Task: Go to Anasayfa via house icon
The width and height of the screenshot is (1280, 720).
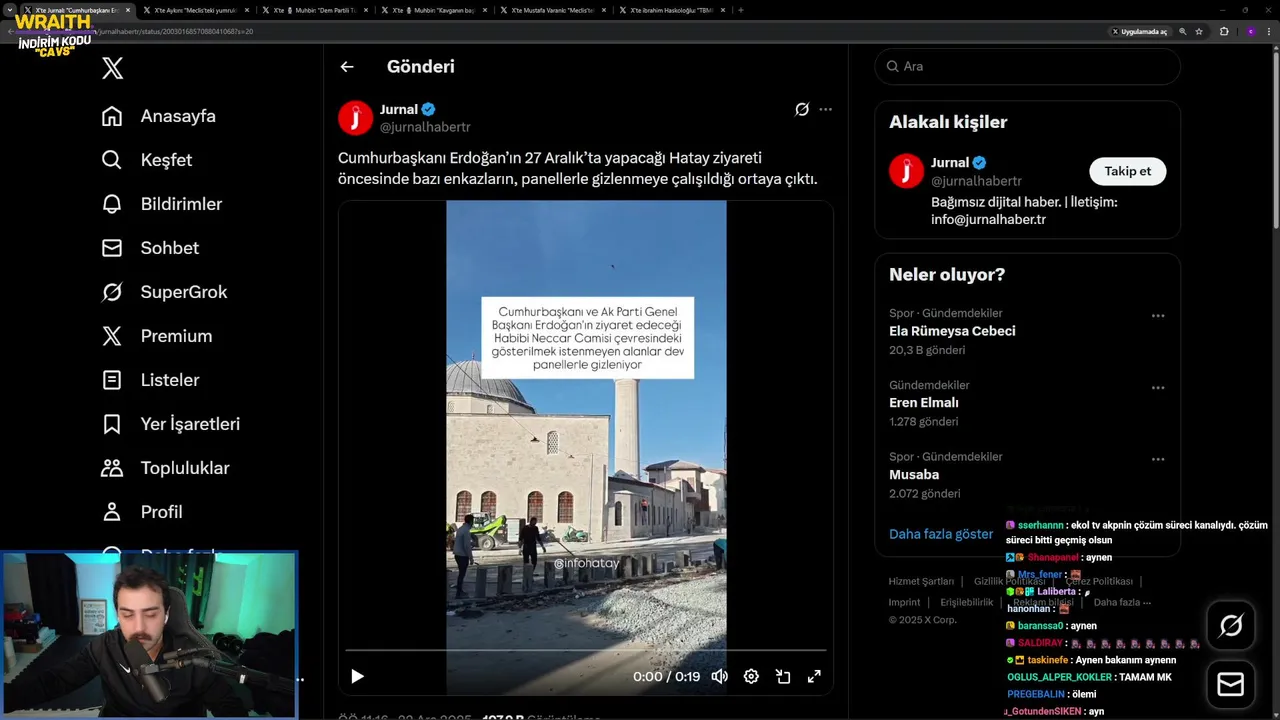Action: pos(112,116)
